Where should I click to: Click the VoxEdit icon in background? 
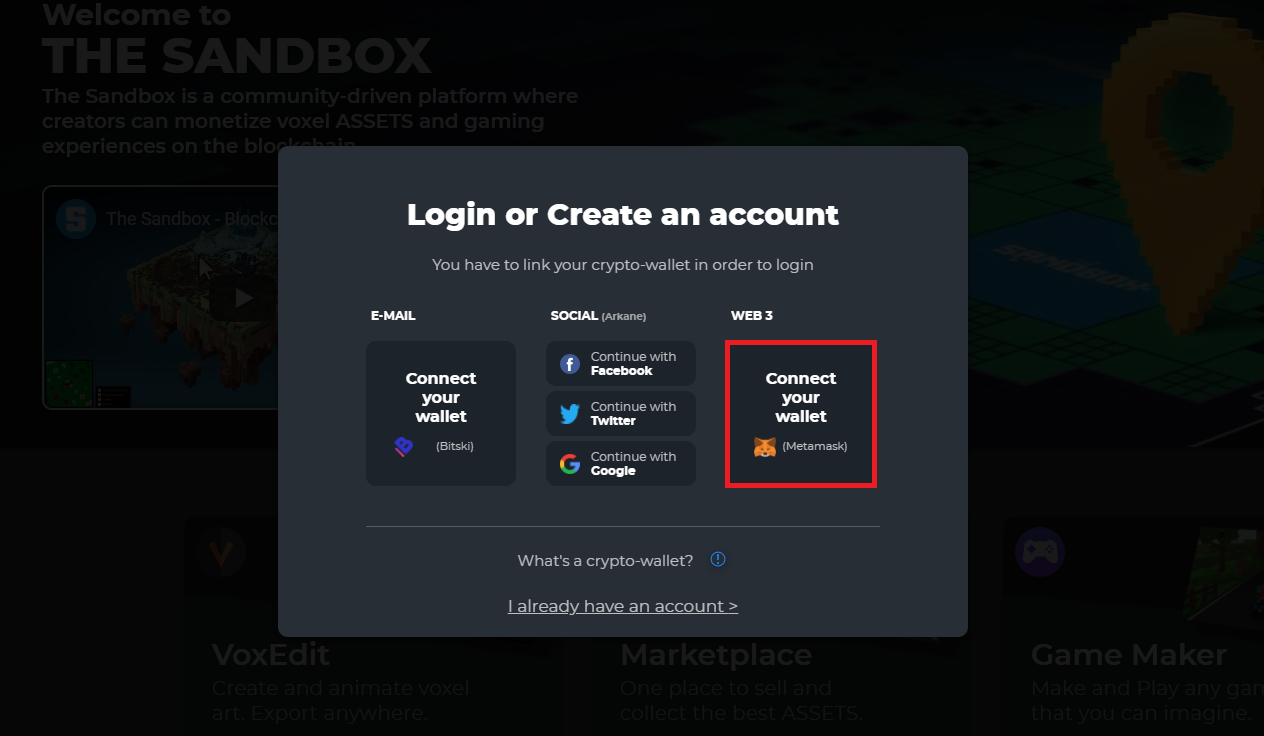[x=220, y=551]
